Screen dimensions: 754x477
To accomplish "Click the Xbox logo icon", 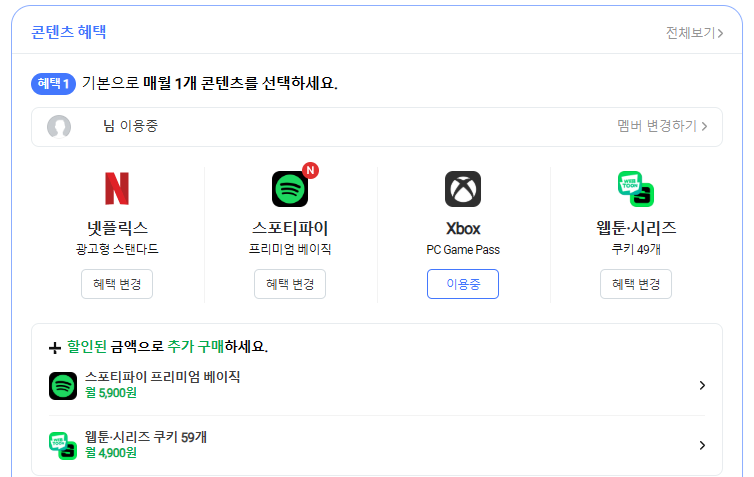I will pos(463,189).
